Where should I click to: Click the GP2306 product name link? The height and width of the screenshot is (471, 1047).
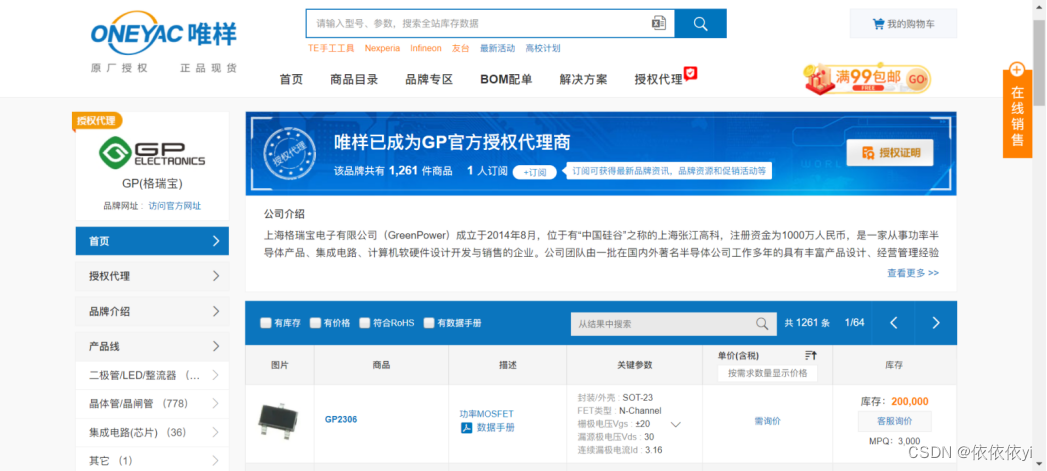[x=341, y=420]
